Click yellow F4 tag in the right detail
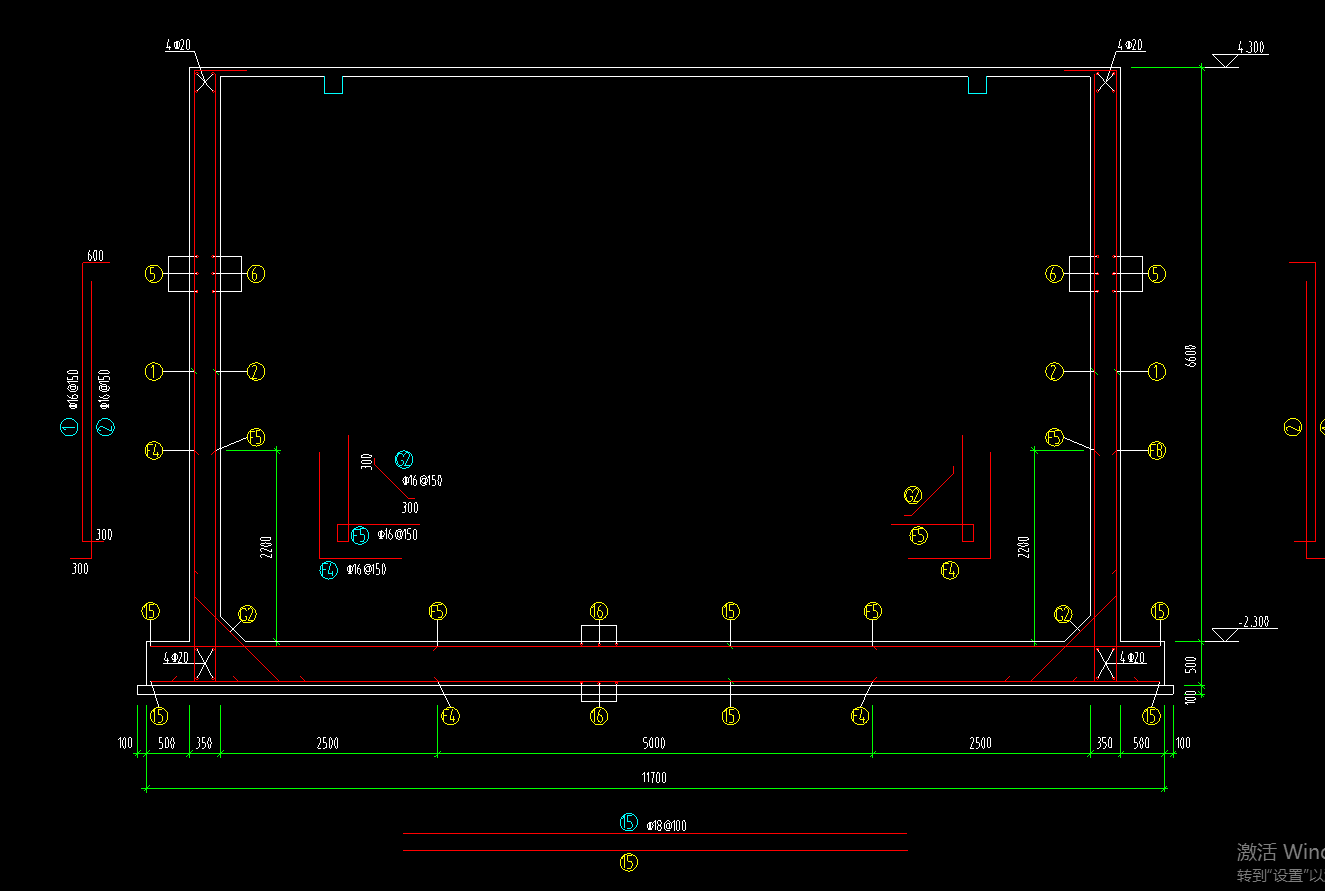 click(x=950, y=571)
